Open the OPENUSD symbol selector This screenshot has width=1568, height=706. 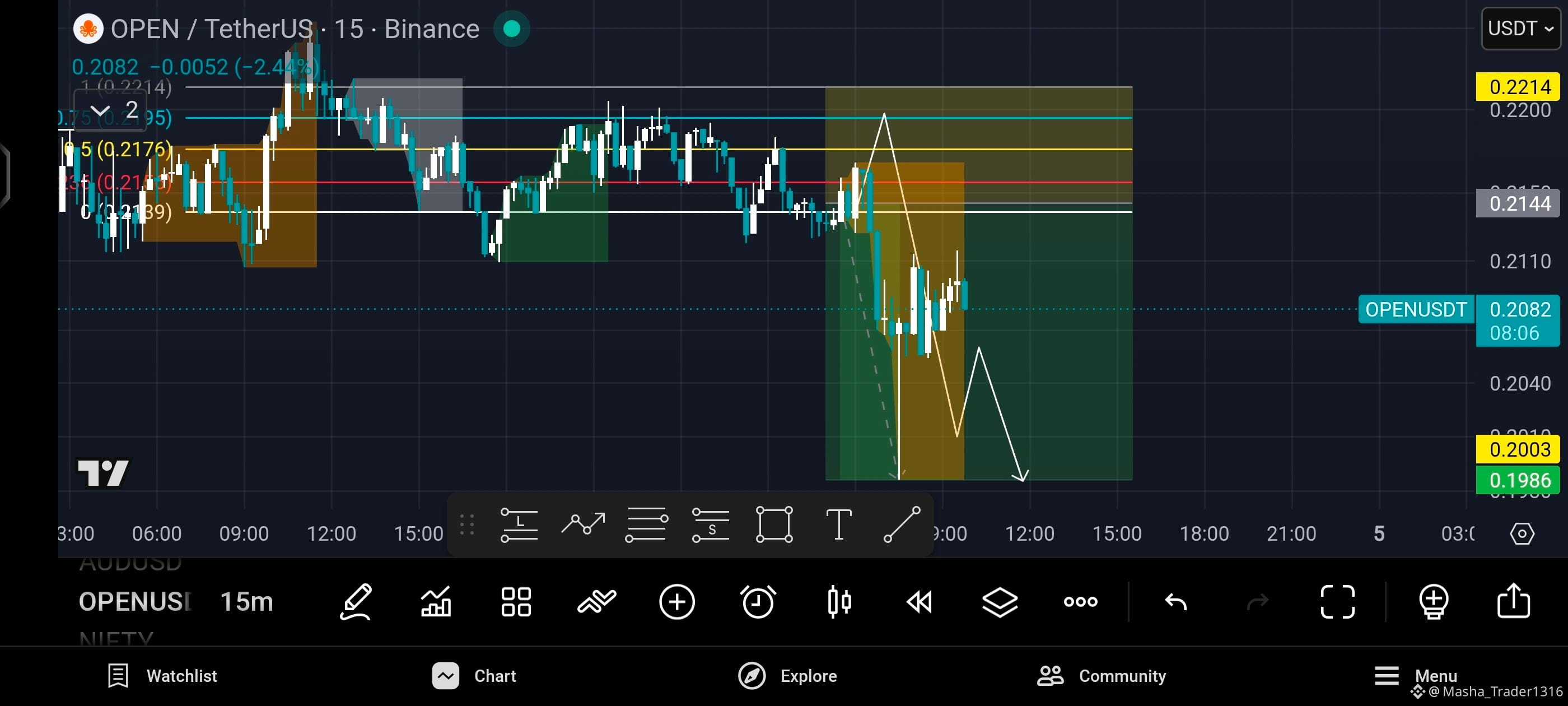pyautogui.click(x=135, y=602)
